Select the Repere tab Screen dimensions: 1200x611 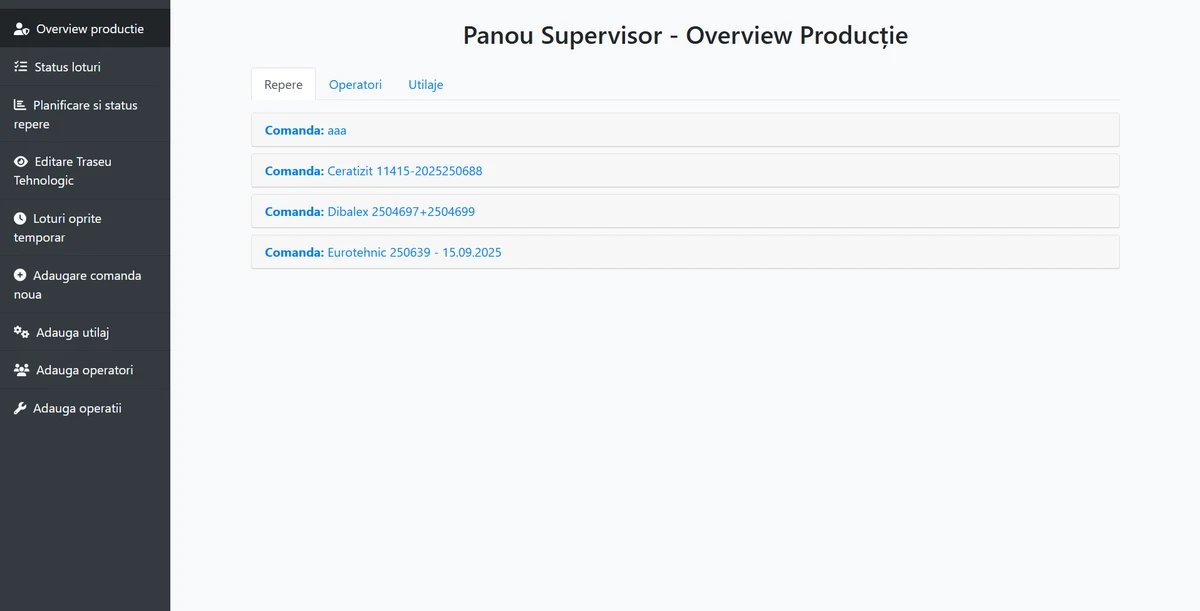click(x=283, y=85)
